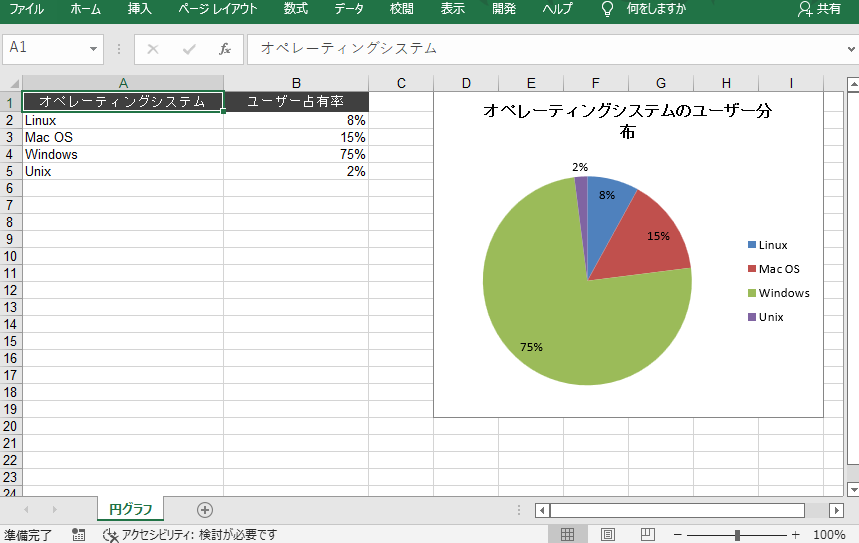The image size is (859, 543).
Task: Click the Windows legend entry
Action: pyautogui.click(x=778, y=293)
